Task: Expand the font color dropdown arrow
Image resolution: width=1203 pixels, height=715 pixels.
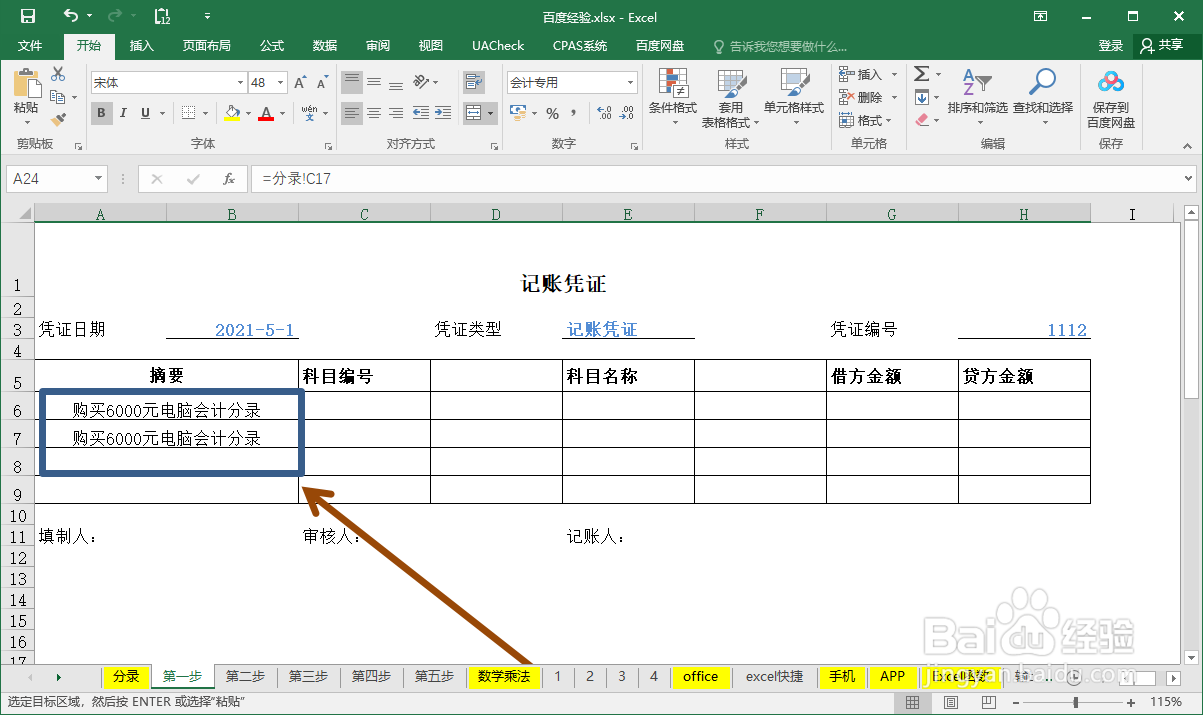Action: click(281, 113)
